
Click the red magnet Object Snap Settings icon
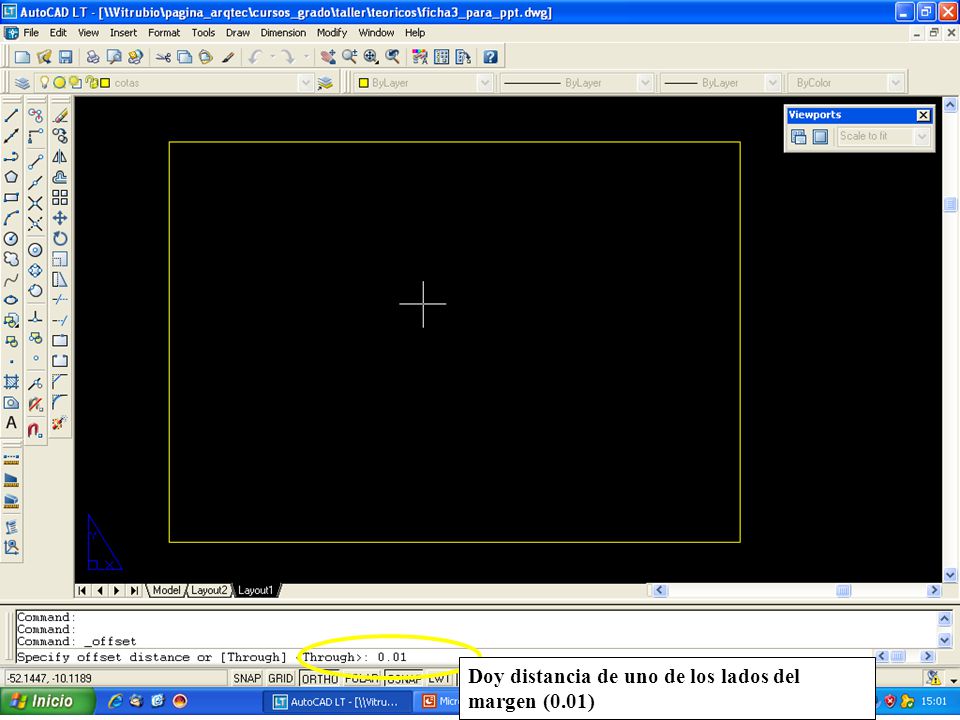pyautogui.click(x=36, y=430)
